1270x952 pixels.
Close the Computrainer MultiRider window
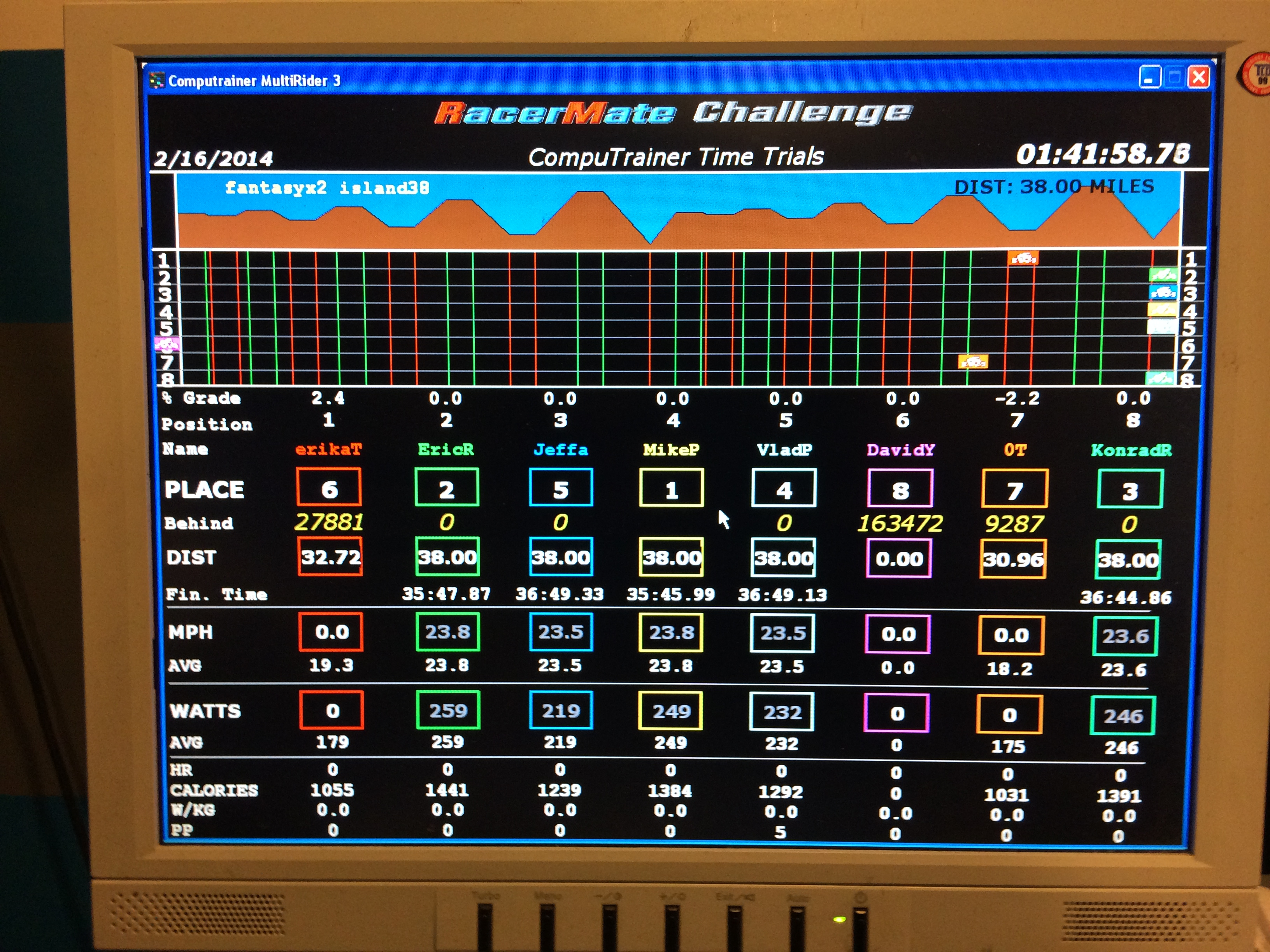tap(1199, 77)
